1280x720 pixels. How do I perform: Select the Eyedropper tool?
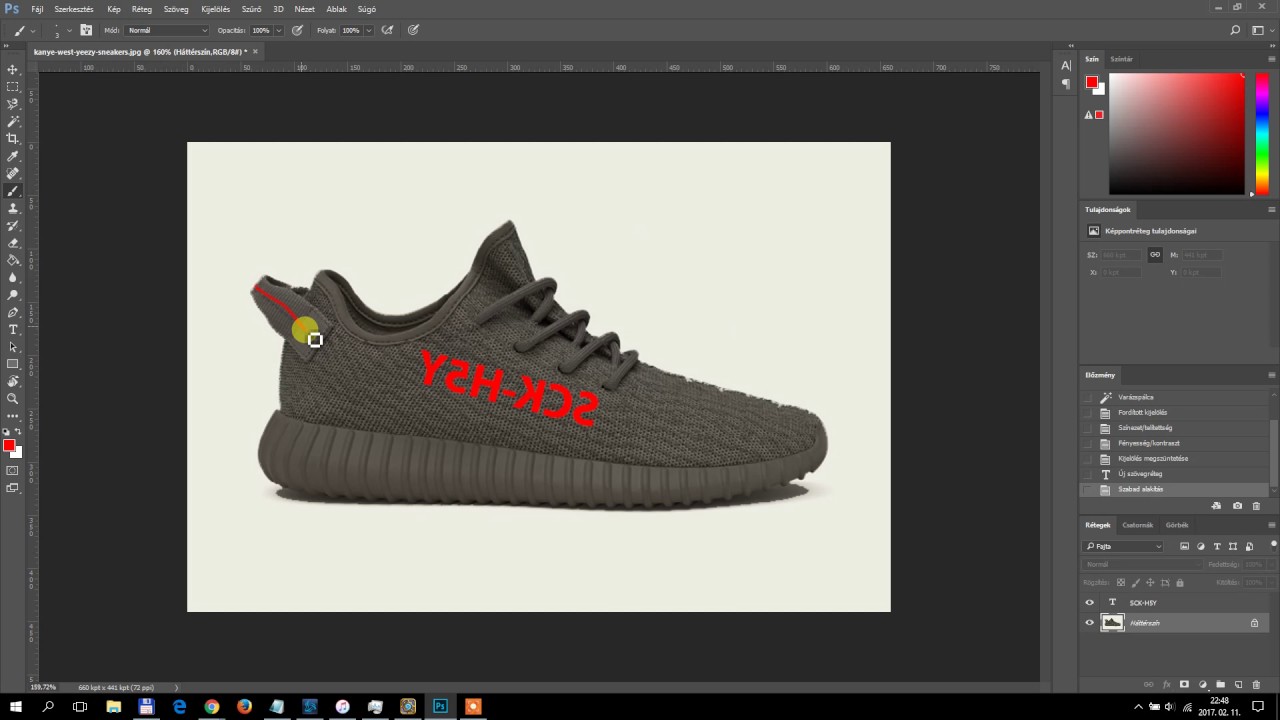click(13, 156)
